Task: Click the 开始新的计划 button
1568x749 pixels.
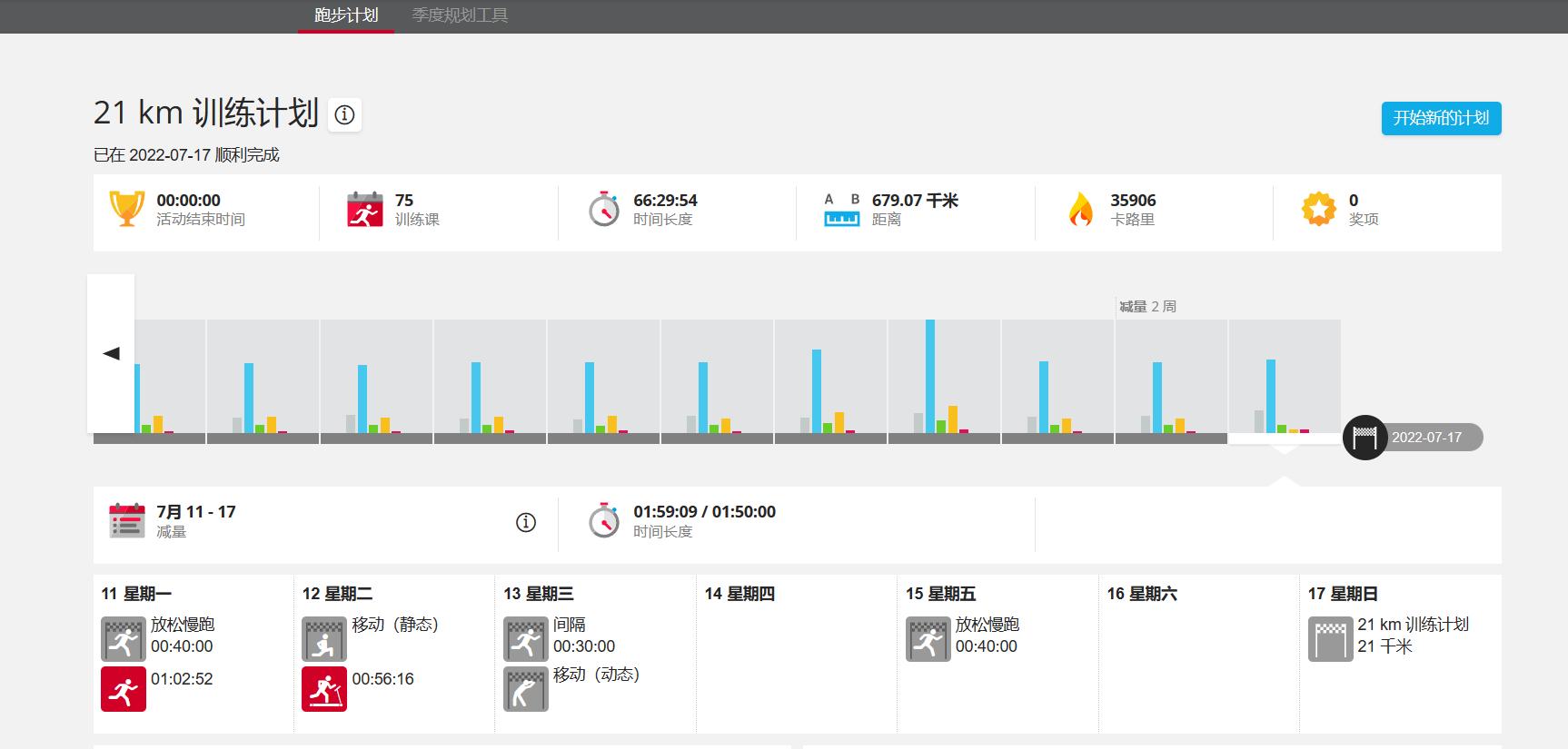Action: [x=1442, y=118]
